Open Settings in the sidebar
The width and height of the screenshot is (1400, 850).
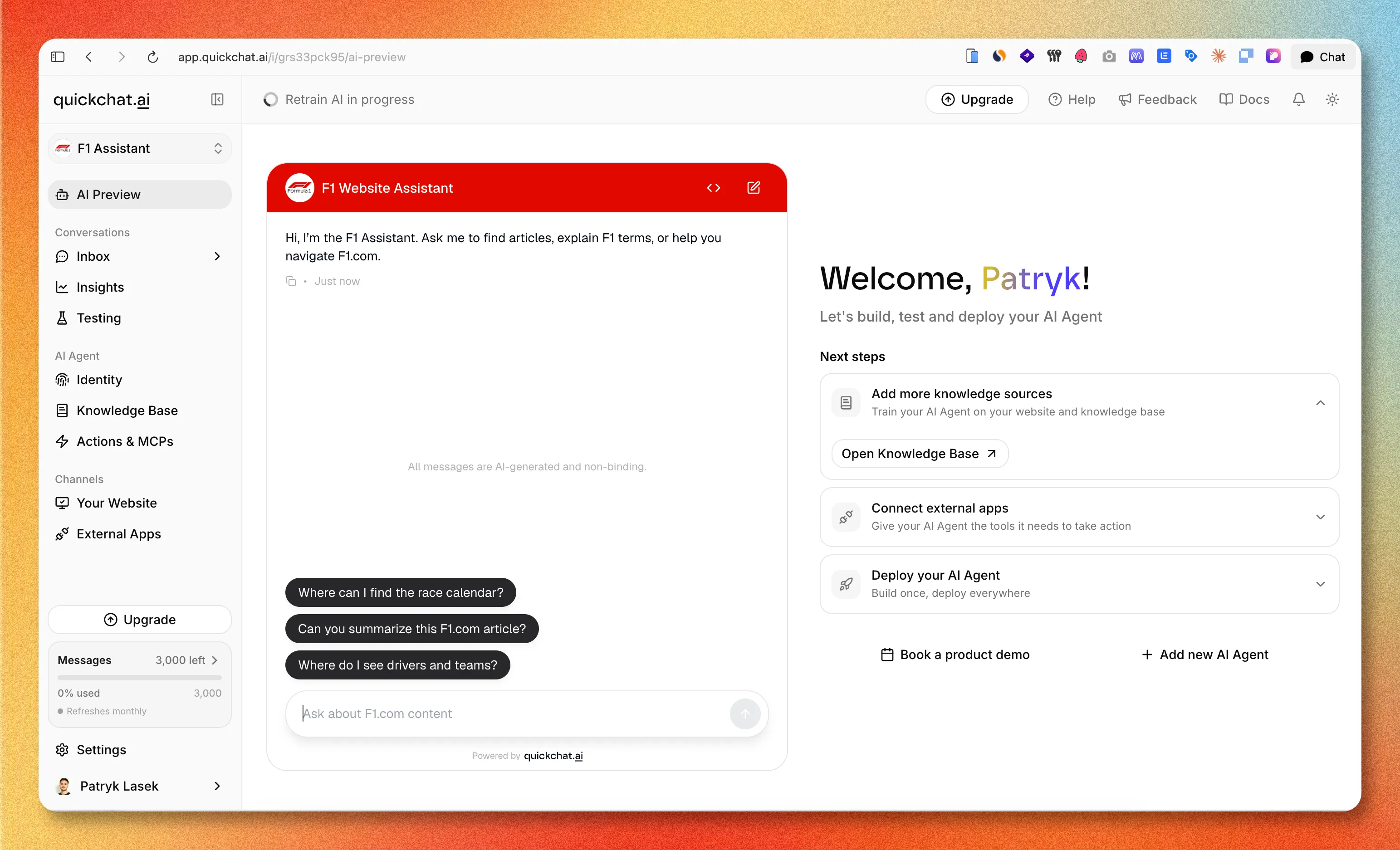(140, 749)
